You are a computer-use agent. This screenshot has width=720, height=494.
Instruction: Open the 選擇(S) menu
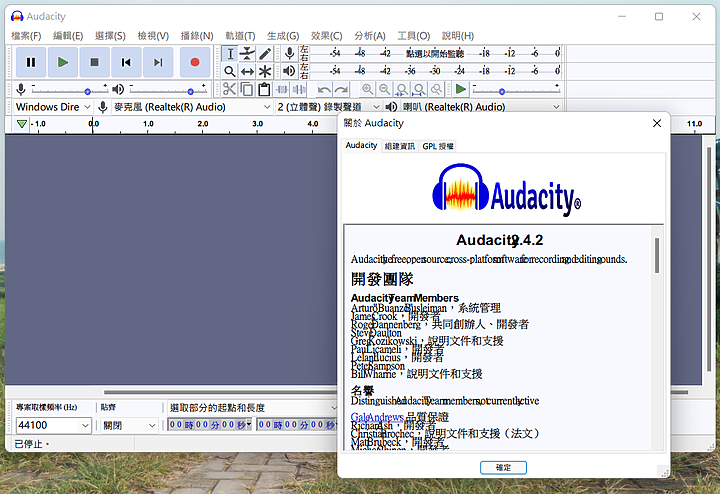[110, 35]
